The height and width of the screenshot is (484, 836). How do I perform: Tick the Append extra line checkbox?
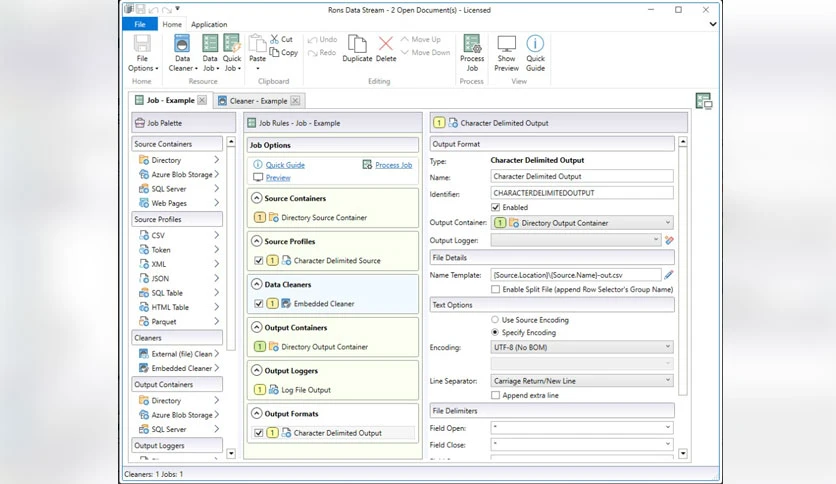[x=495, y=396]
